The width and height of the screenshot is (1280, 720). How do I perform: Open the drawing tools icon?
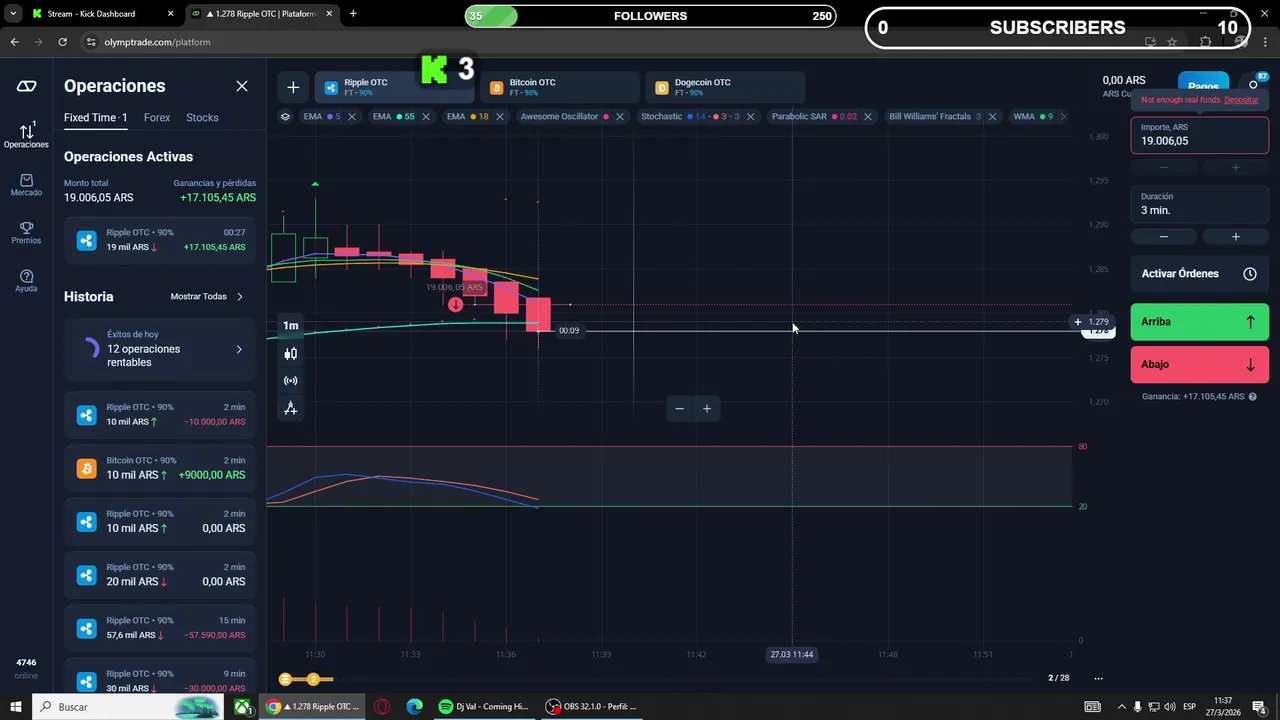[290, 408]
